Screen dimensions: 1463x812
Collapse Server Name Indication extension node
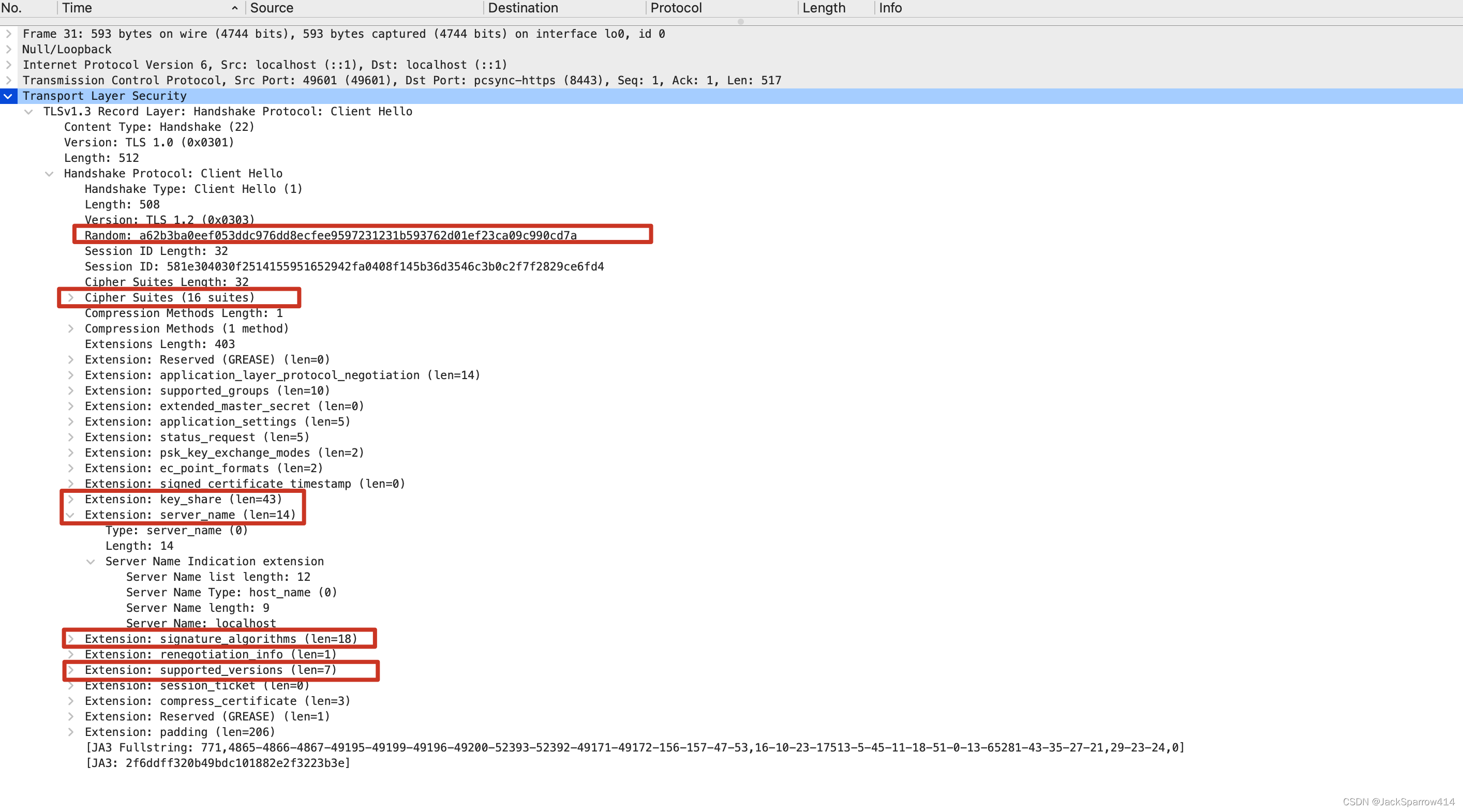pos(91,562)
